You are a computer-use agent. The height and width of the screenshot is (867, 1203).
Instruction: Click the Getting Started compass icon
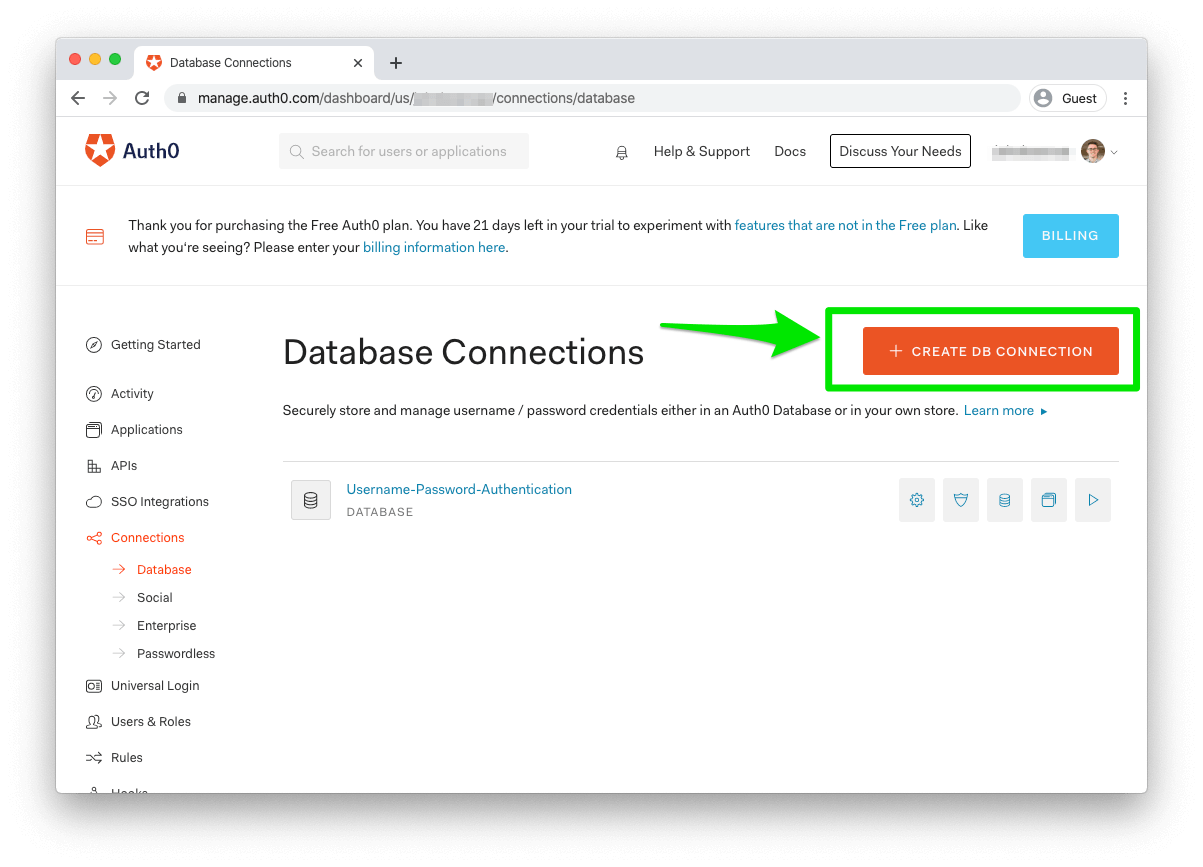94,345
